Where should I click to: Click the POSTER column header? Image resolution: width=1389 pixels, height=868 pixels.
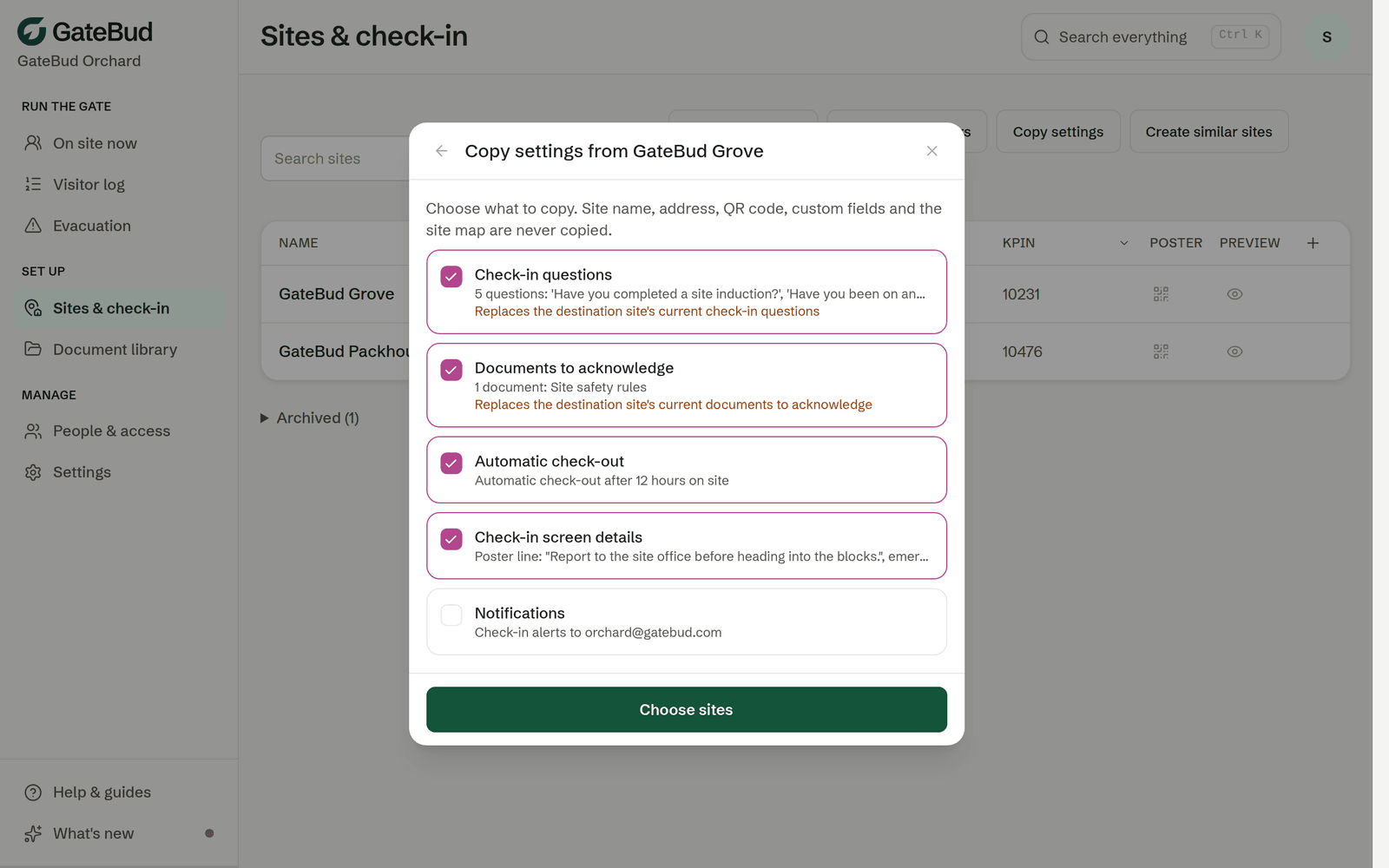(x=1175, y=243)
